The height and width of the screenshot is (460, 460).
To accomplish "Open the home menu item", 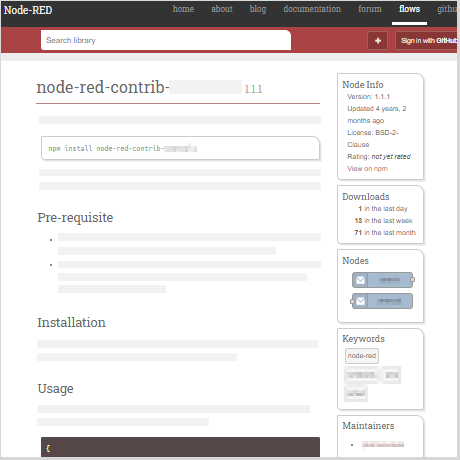I will (183, 9).
